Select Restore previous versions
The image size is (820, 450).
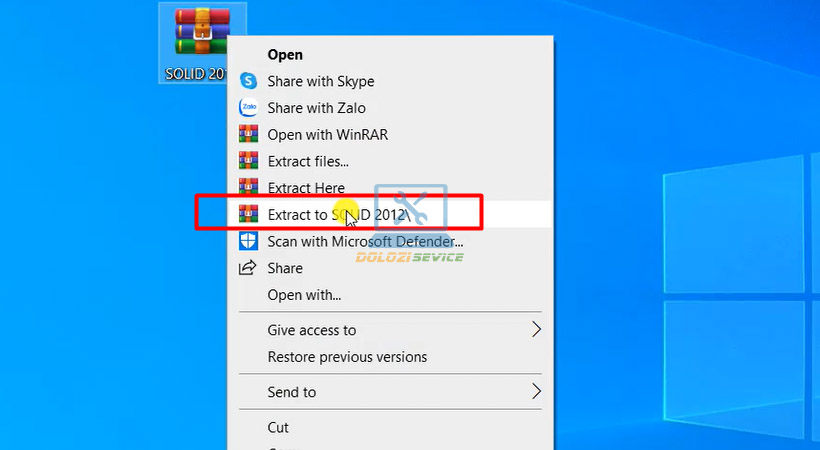(347, 357)
